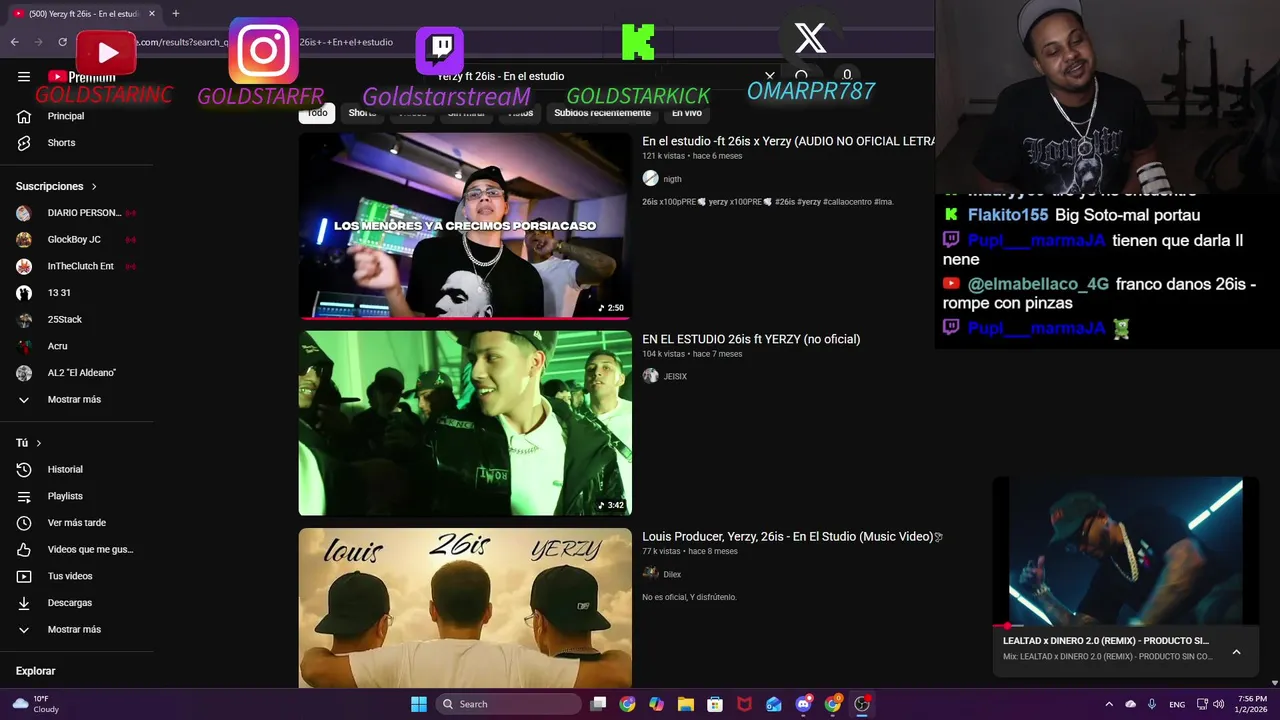Viewport: 1280px width, 720px height.
Task: Close the Yerzy ft 26is browser tab
Action: pos(152,13)
